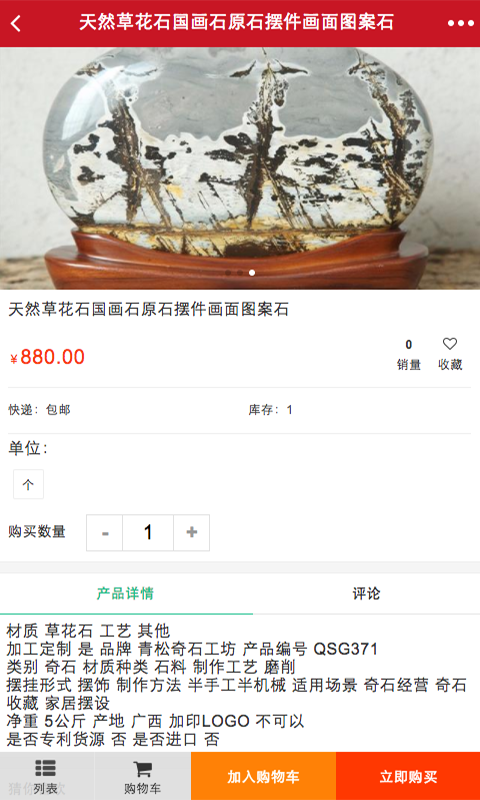Focus the purchase quantity input field
The height and width of the screenshot is (800, 480).
(x=148, y=533)
